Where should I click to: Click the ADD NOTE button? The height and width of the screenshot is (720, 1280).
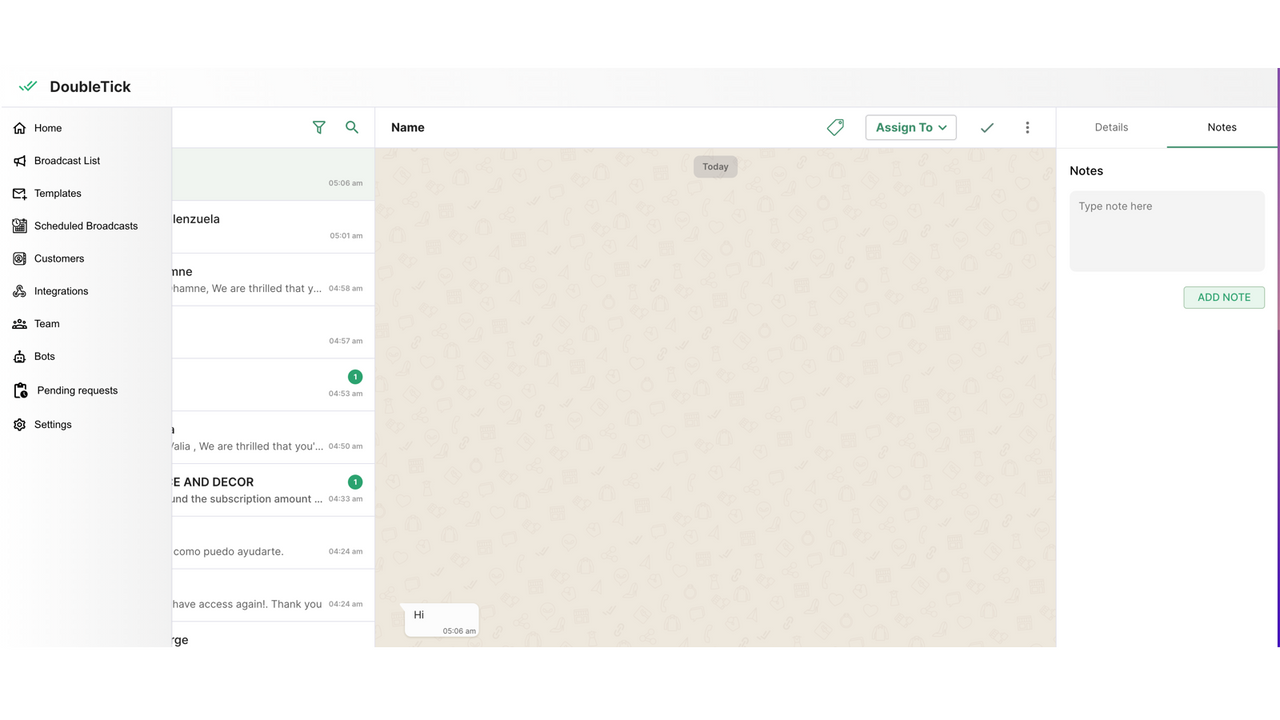pos(1224,297)
